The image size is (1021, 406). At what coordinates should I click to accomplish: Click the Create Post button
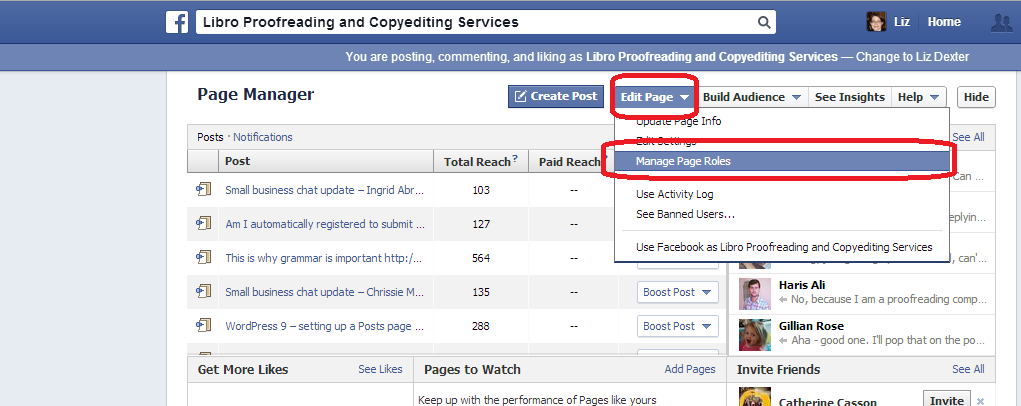tap(555, 97)
